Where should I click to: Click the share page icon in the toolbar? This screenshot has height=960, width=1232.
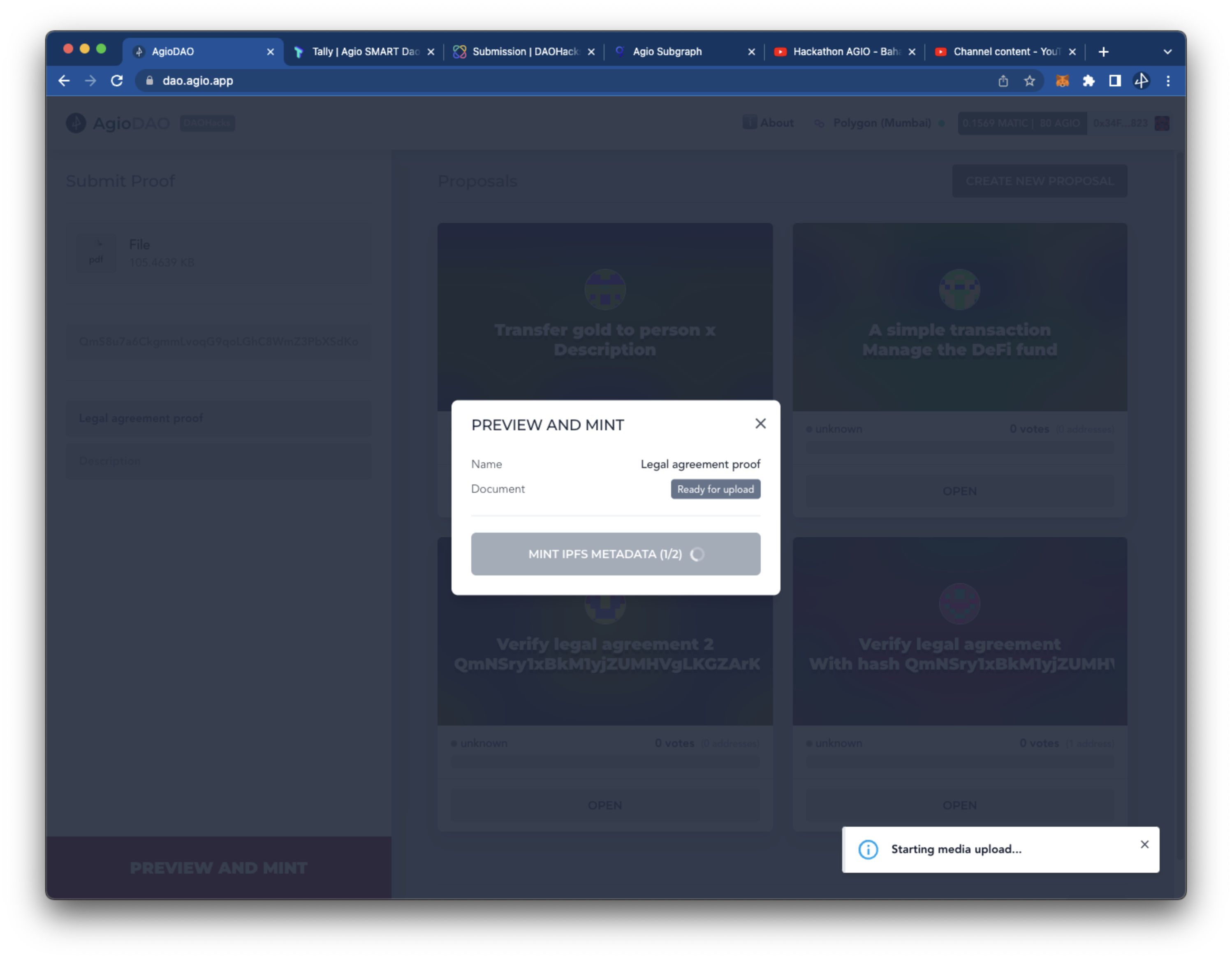tap(1003, 81)
